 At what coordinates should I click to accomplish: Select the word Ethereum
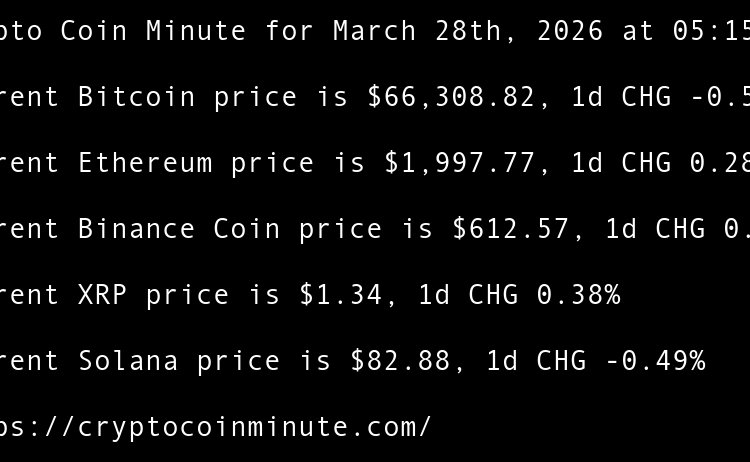(x=145, y=163)
